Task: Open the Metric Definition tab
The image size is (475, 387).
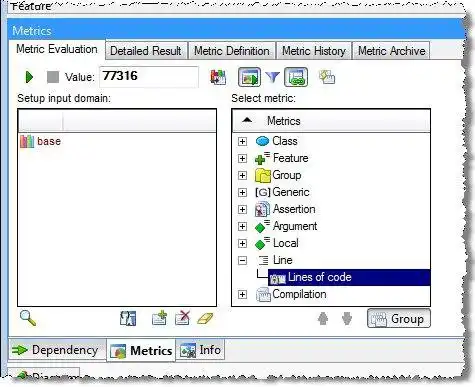Action: tap(232, 51)
